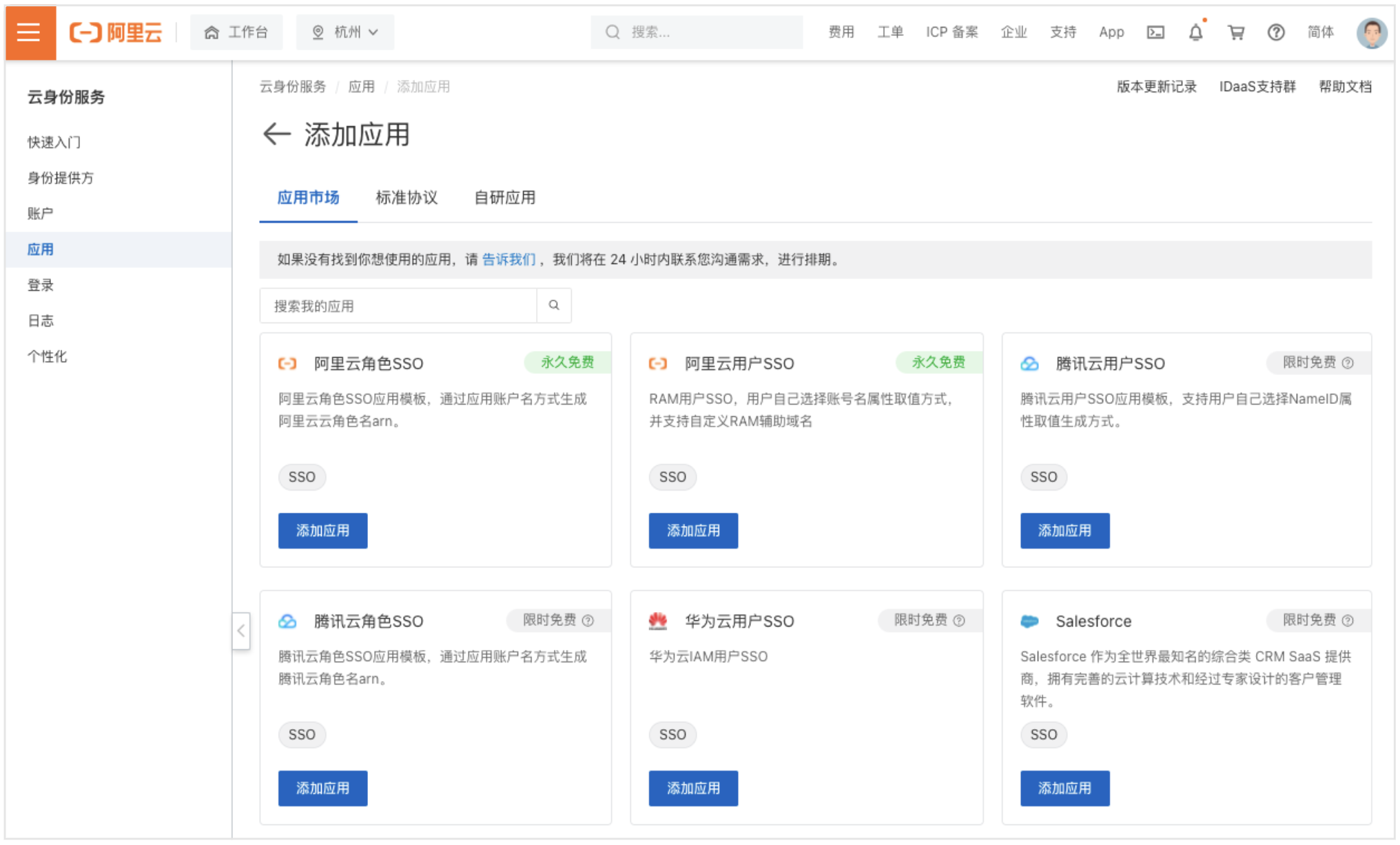Click the SSO tag on 阿里云角色SSO card
The width and height of the screenshot is (1400, 845).
pos(302,477)
